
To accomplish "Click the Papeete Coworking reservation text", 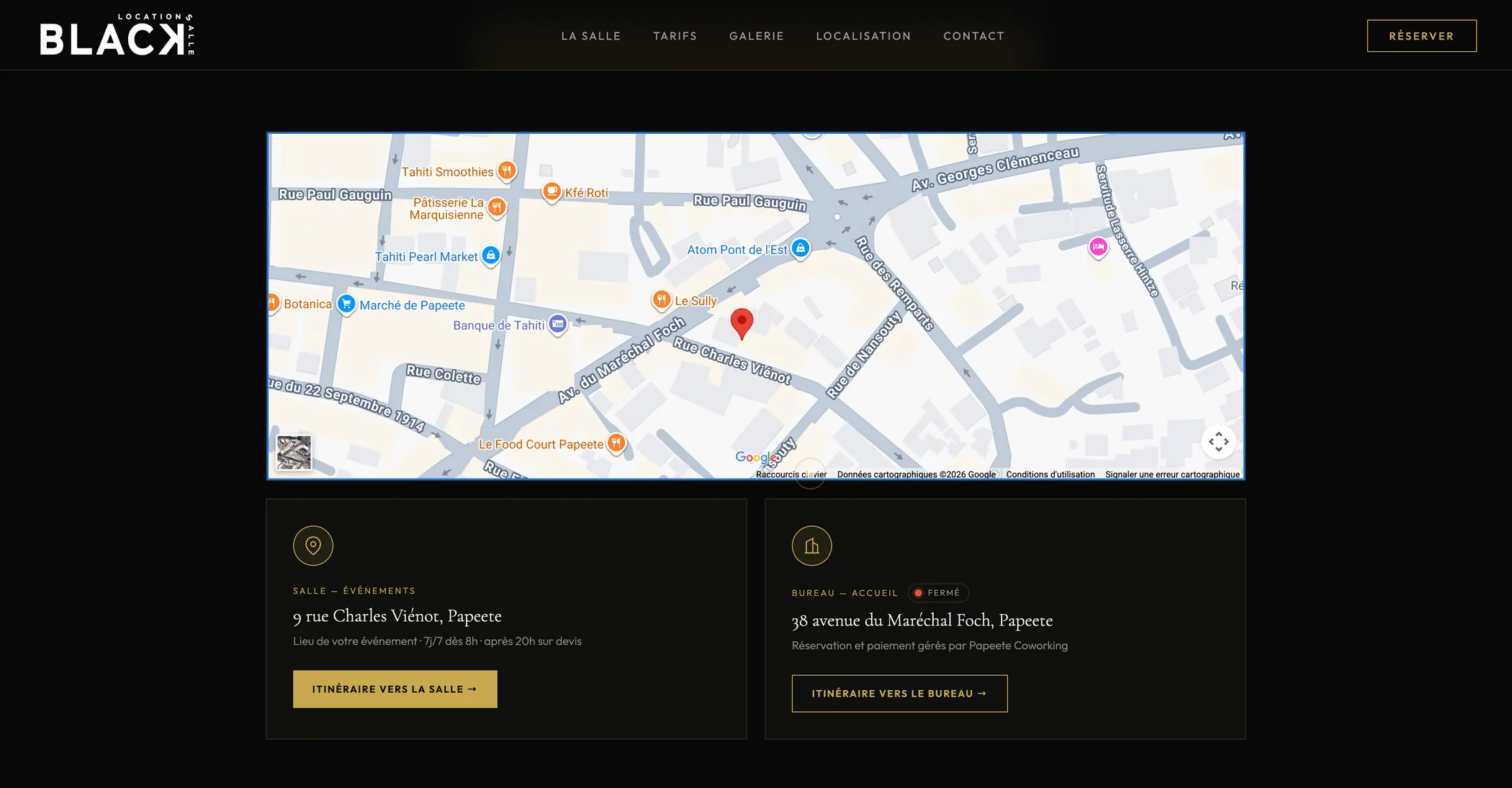I will (930, 646).
